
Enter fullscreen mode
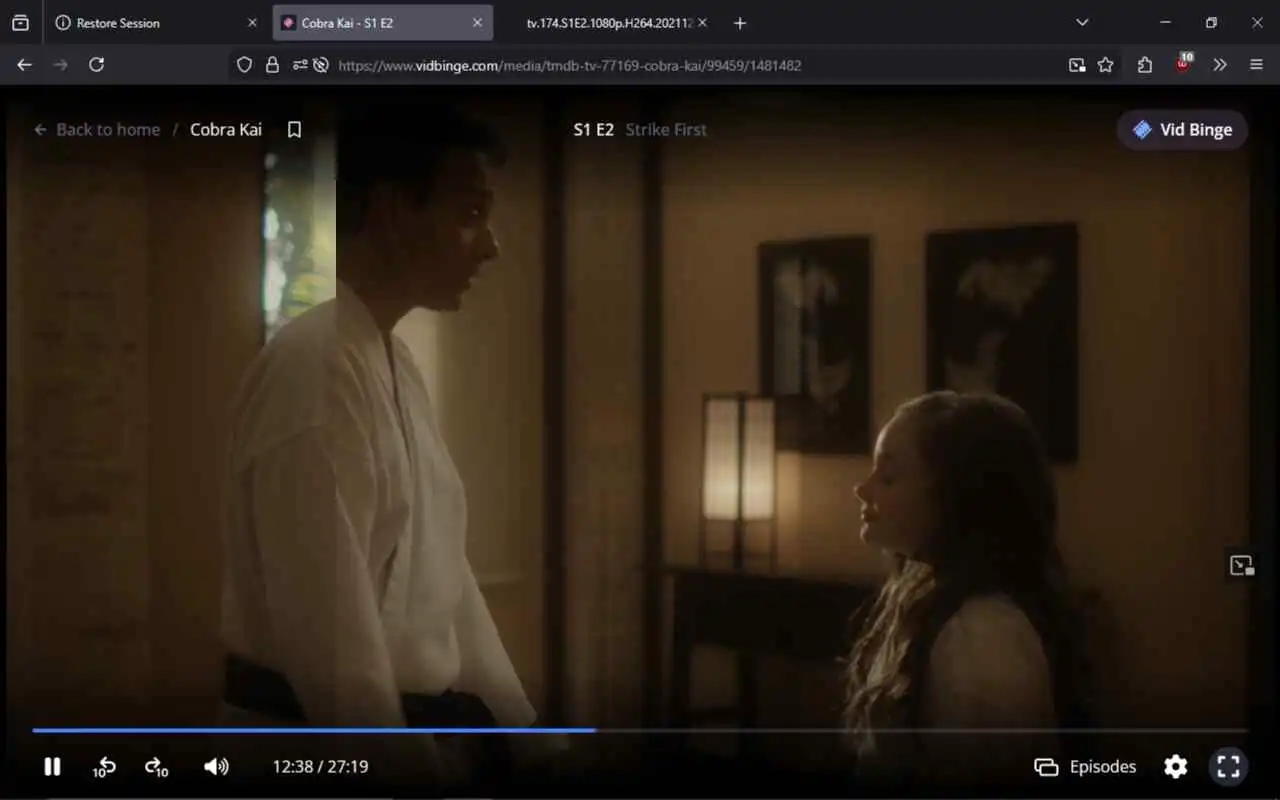(1229, 767)
